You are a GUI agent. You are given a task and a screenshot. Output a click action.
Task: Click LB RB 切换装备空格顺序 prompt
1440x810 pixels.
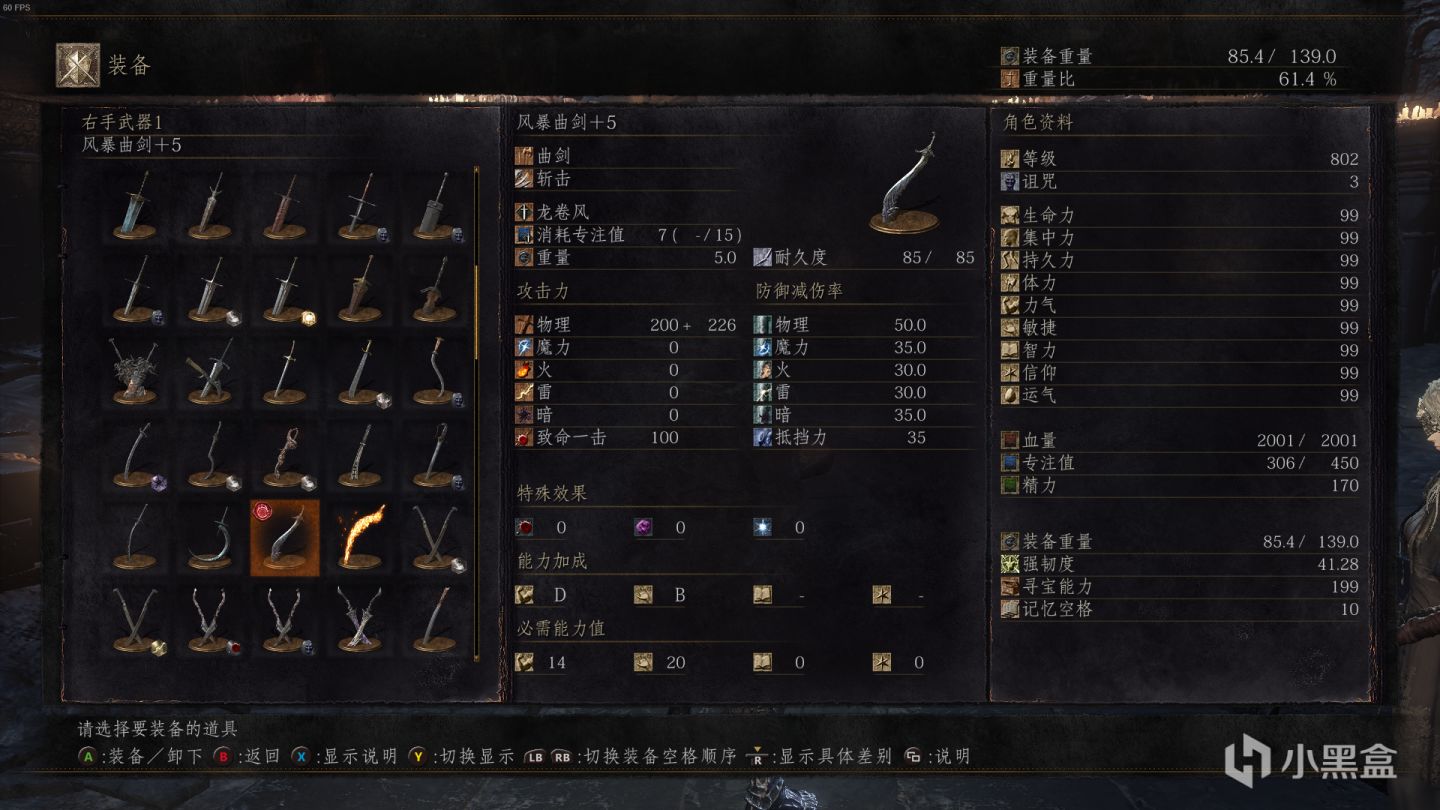point(630,756)
